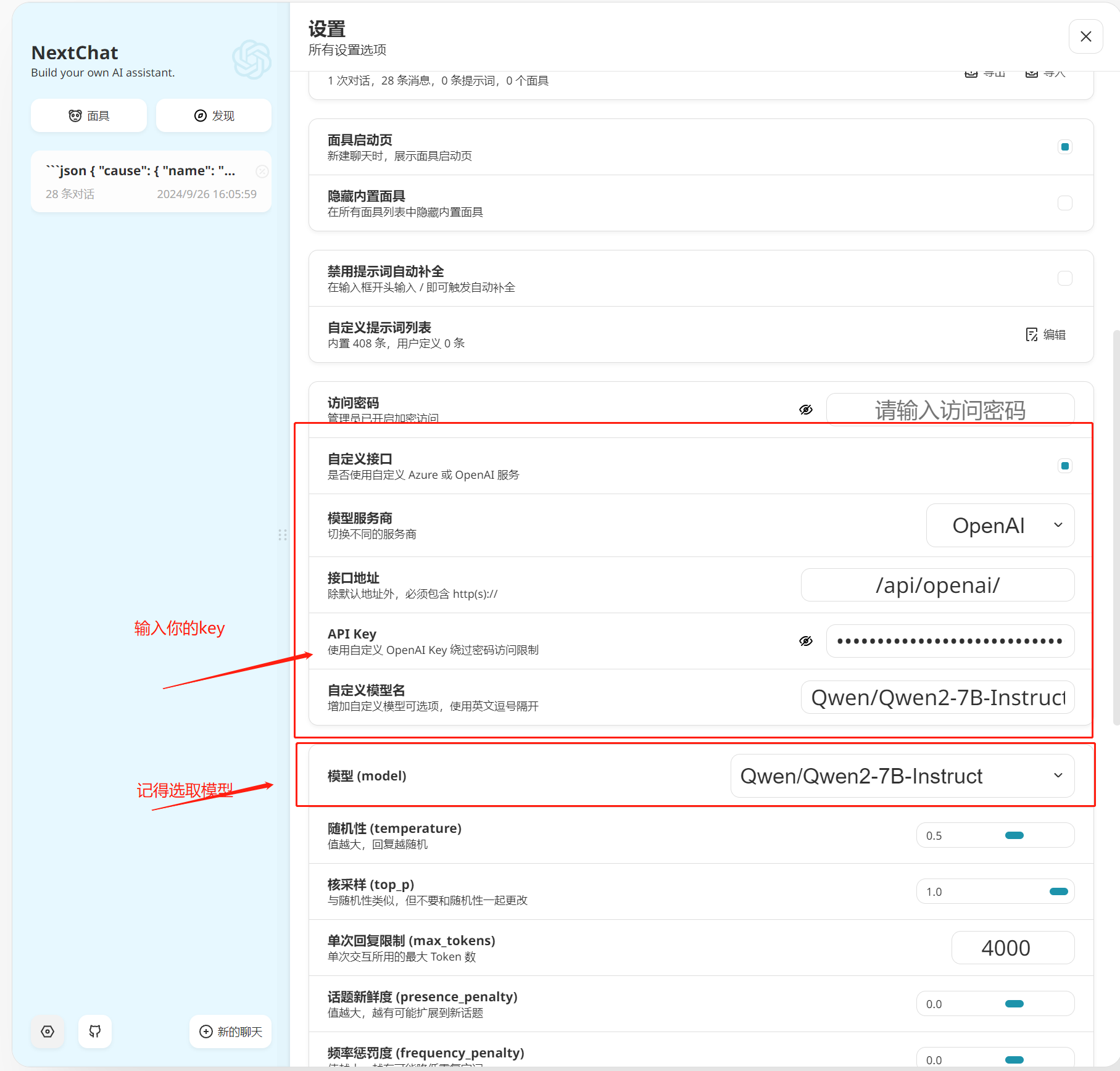Click the 自定义提示词列表 label

[379, 328]
